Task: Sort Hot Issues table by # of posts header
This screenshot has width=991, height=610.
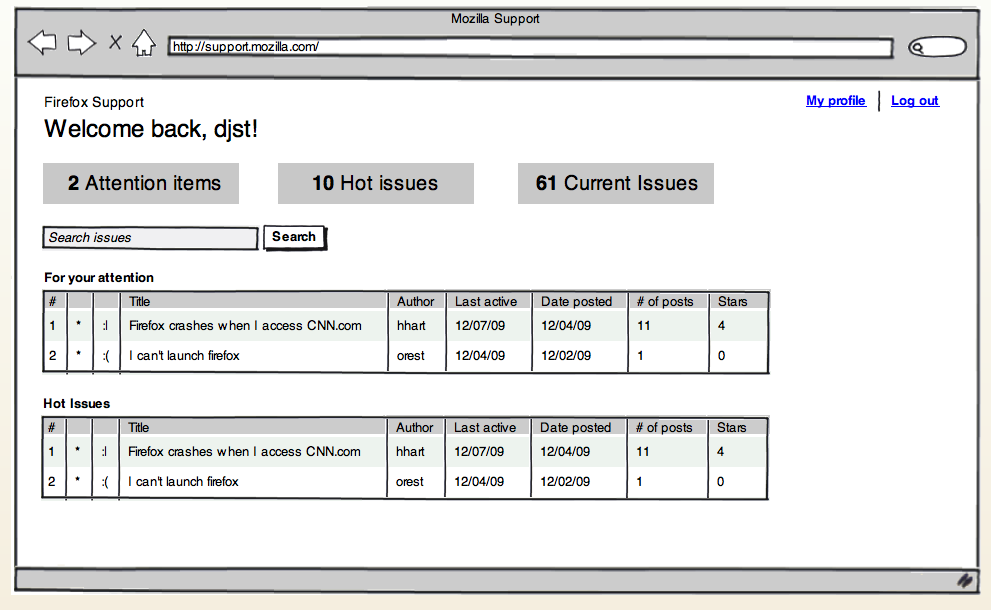Action: click(664, 427)
